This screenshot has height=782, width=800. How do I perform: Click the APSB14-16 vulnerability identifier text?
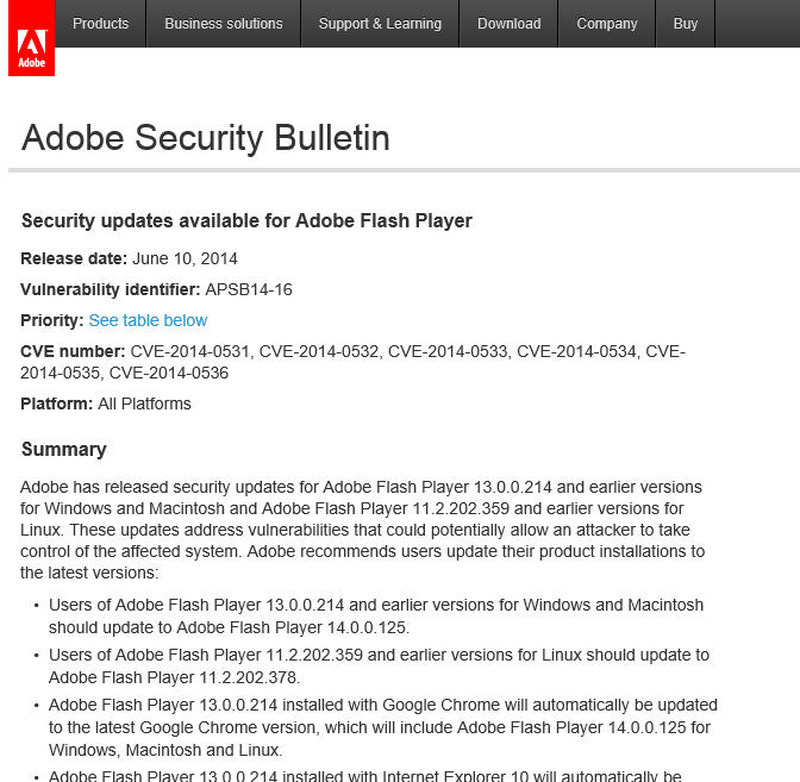[248, 289]
